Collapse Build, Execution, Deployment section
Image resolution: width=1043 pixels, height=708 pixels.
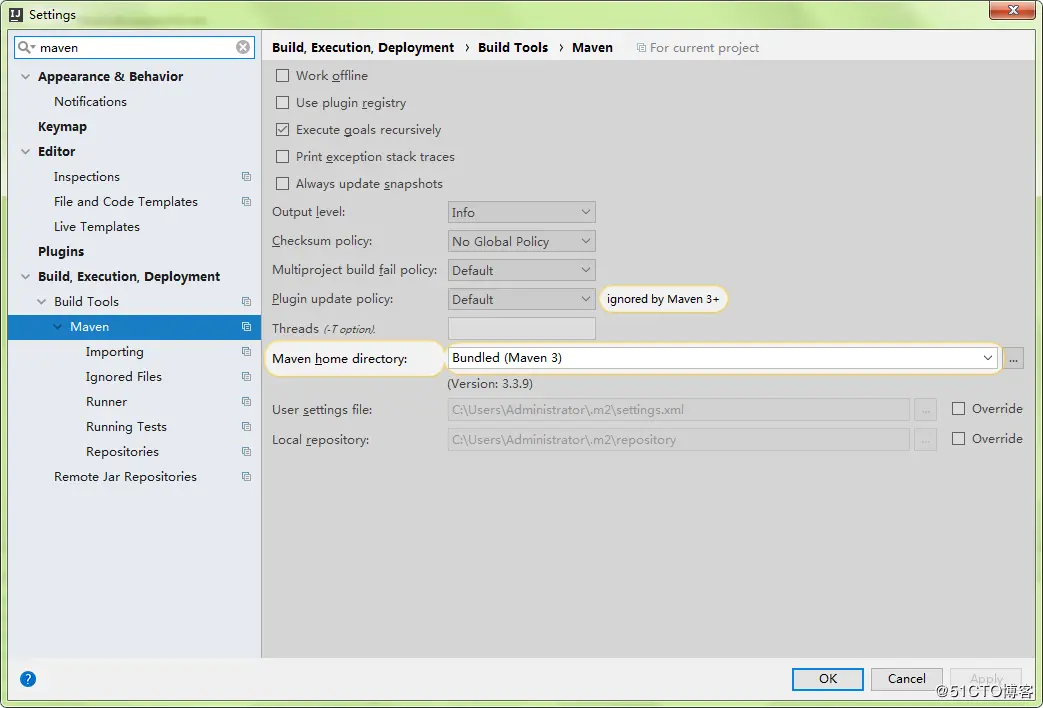pyautogui.click(x=25, y=277)
